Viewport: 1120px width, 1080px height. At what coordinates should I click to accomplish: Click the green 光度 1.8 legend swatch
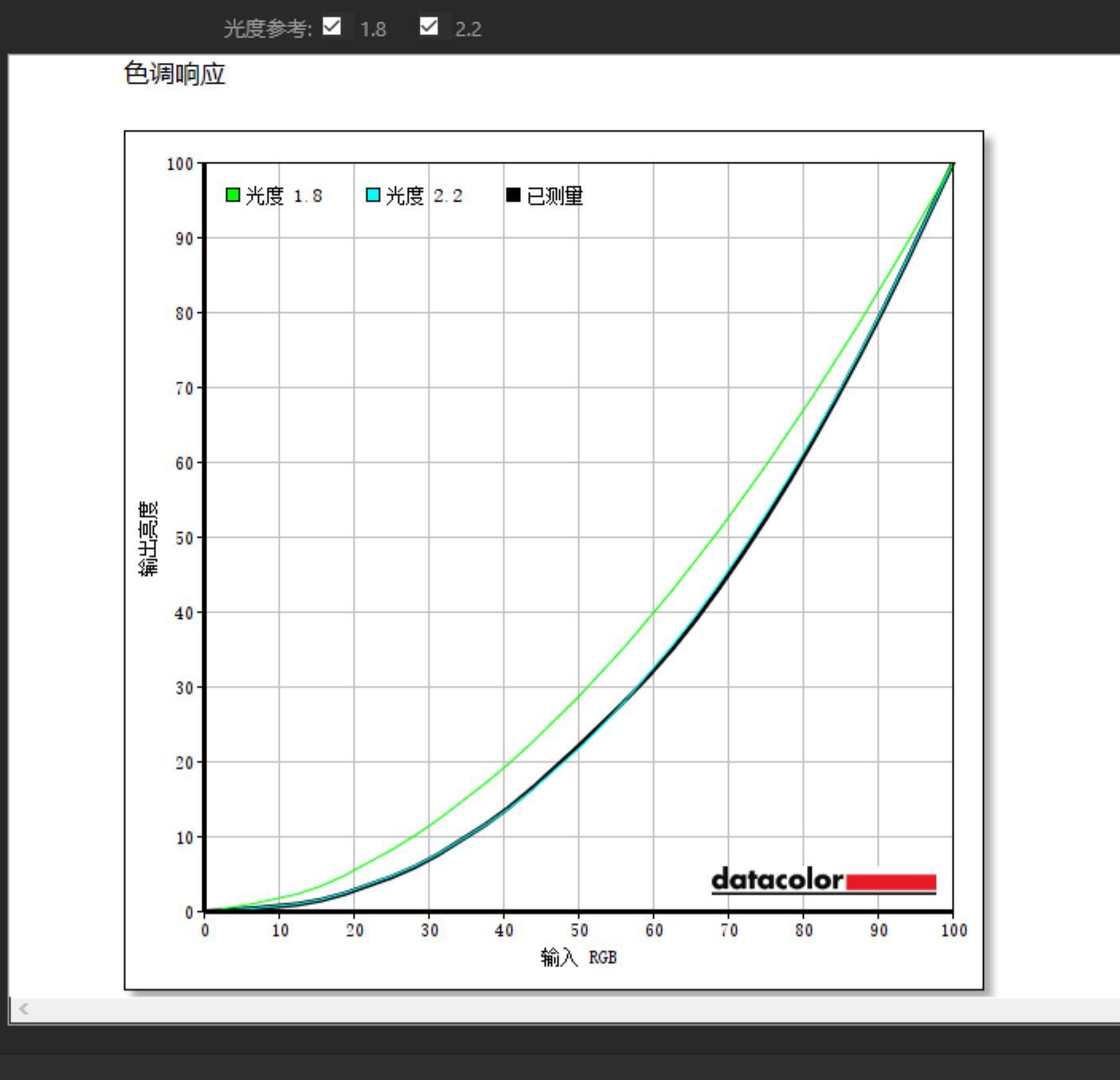pos(233,195)
